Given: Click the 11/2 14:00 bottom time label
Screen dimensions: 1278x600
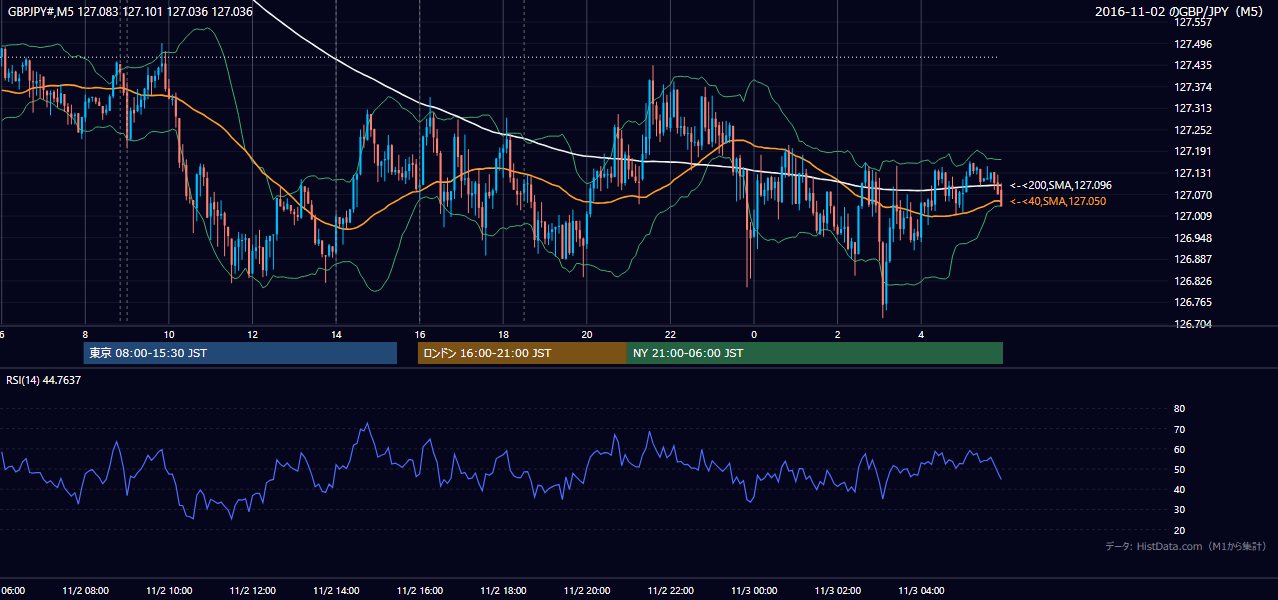Looking at the screenshot, I should pos(336,590).
